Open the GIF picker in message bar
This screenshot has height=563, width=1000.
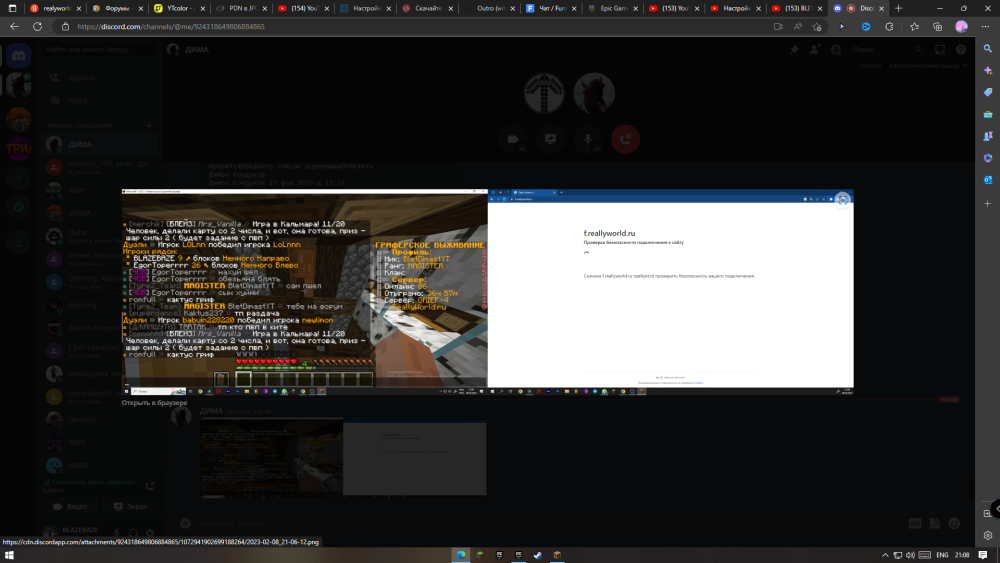[x=915, y=523]
